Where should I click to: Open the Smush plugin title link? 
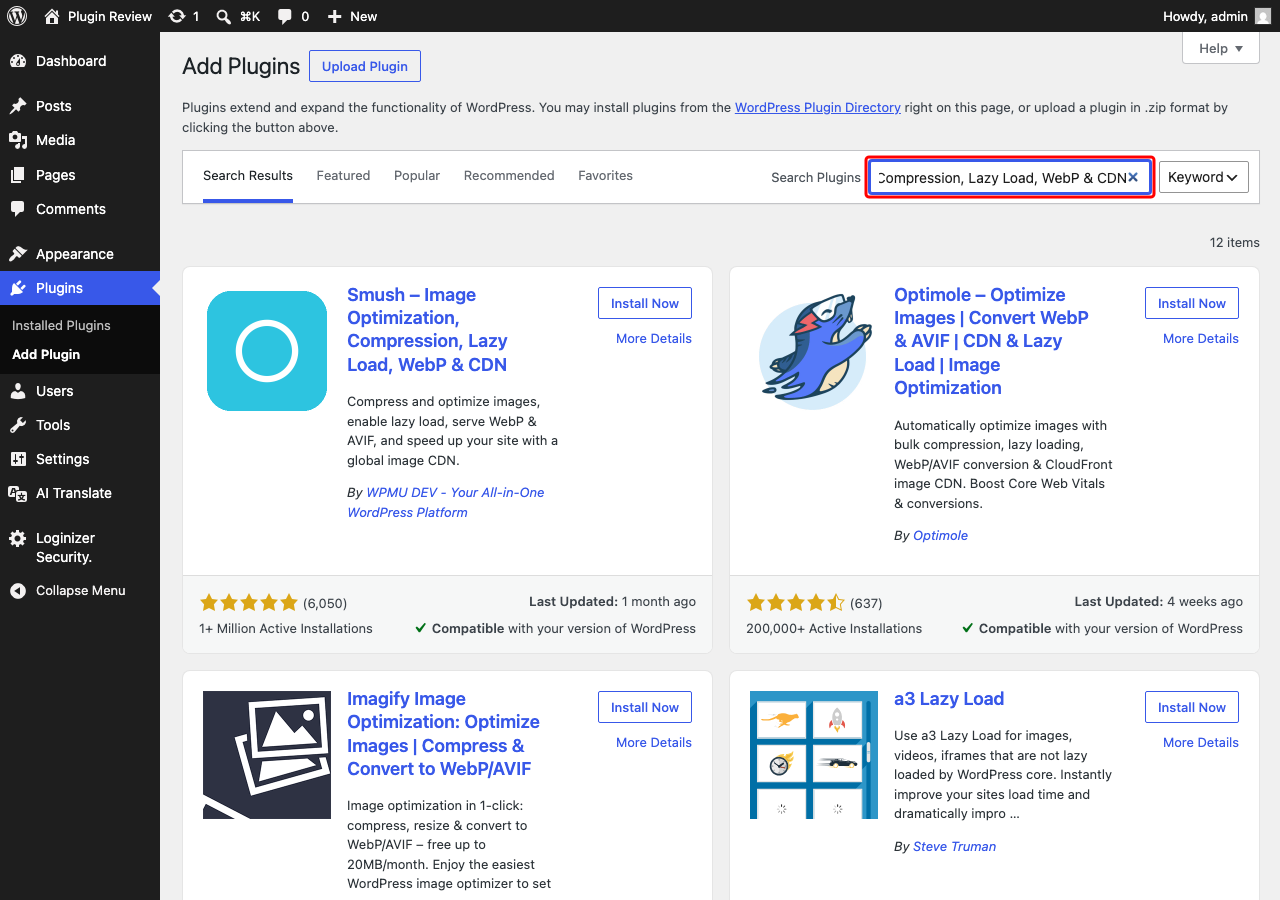[x=427, y=330]
